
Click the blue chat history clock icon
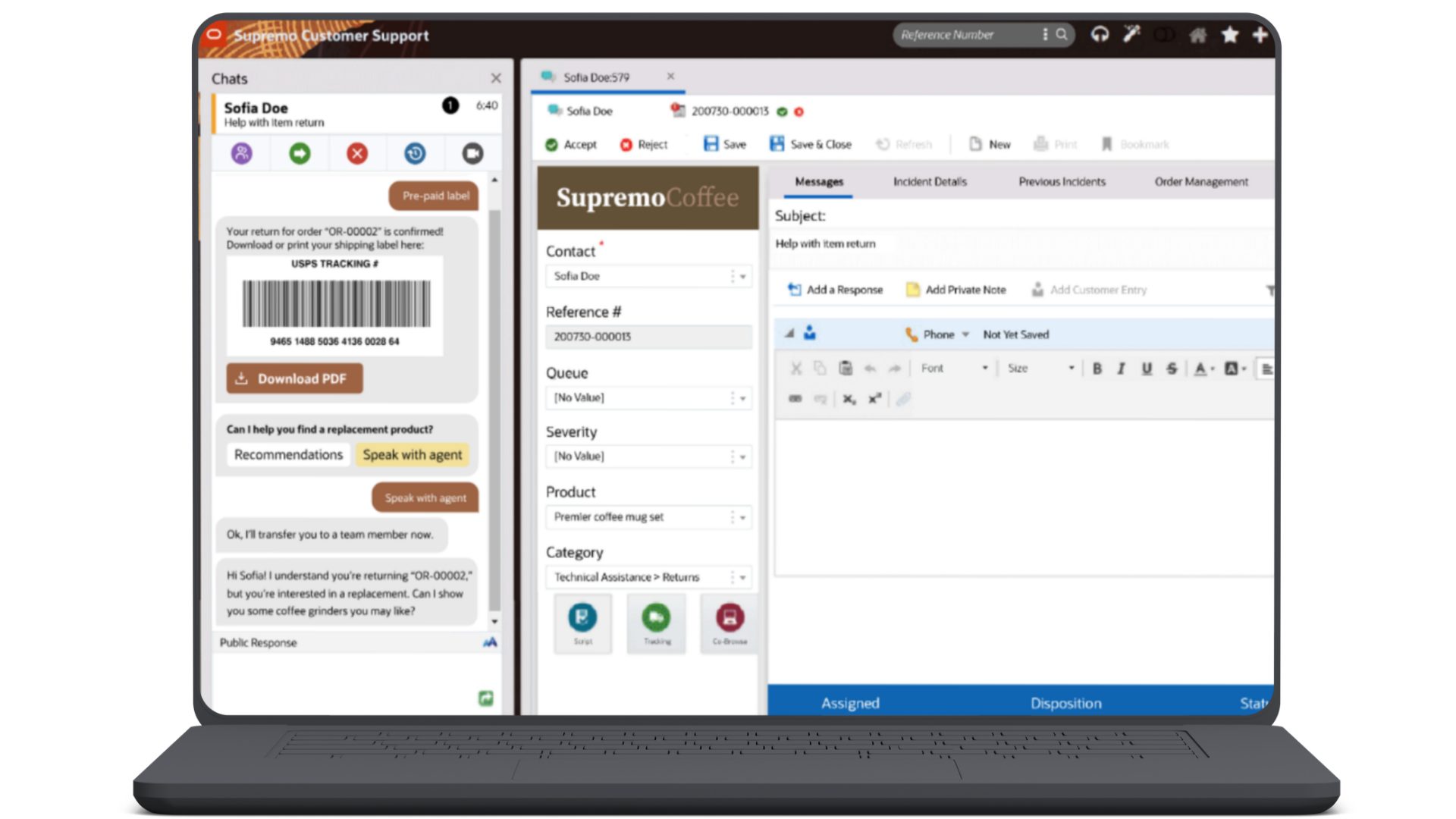pos(415,154)
